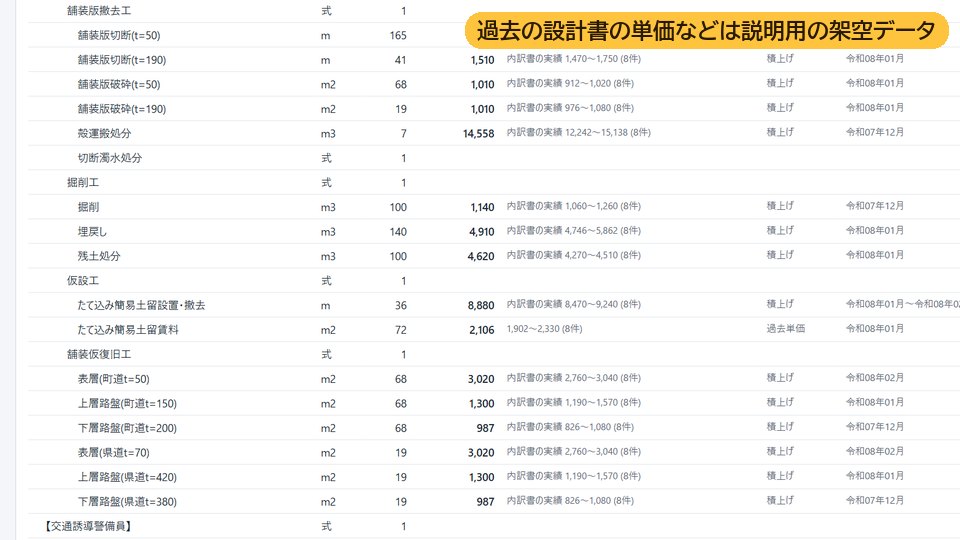
Task: Click the 残土処分 item name
Action: pos(99,255)
